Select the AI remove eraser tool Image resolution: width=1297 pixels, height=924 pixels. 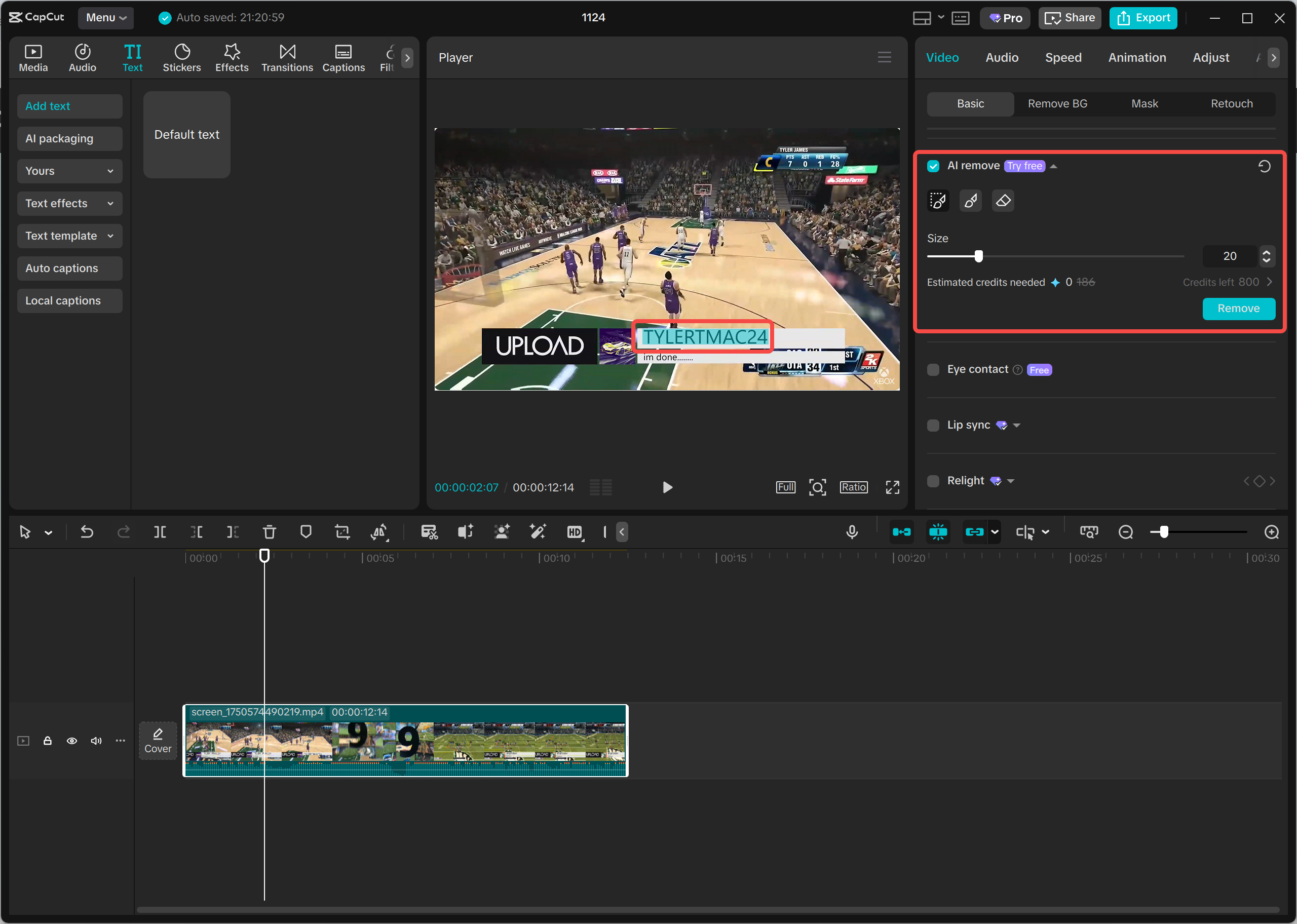coord(1003,200)
